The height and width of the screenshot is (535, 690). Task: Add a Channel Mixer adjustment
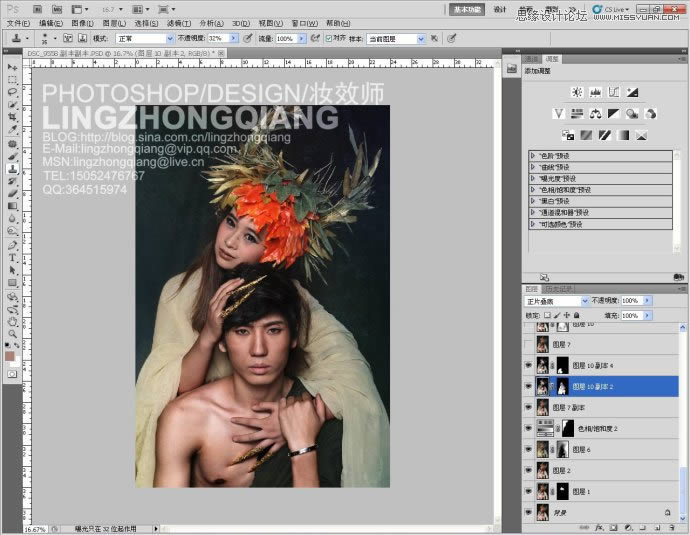650,114
